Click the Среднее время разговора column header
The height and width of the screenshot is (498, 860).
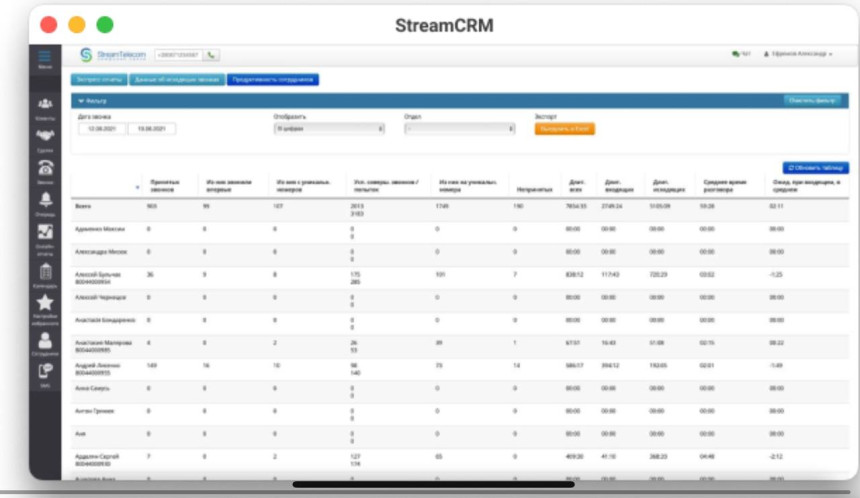coord(725,185)
